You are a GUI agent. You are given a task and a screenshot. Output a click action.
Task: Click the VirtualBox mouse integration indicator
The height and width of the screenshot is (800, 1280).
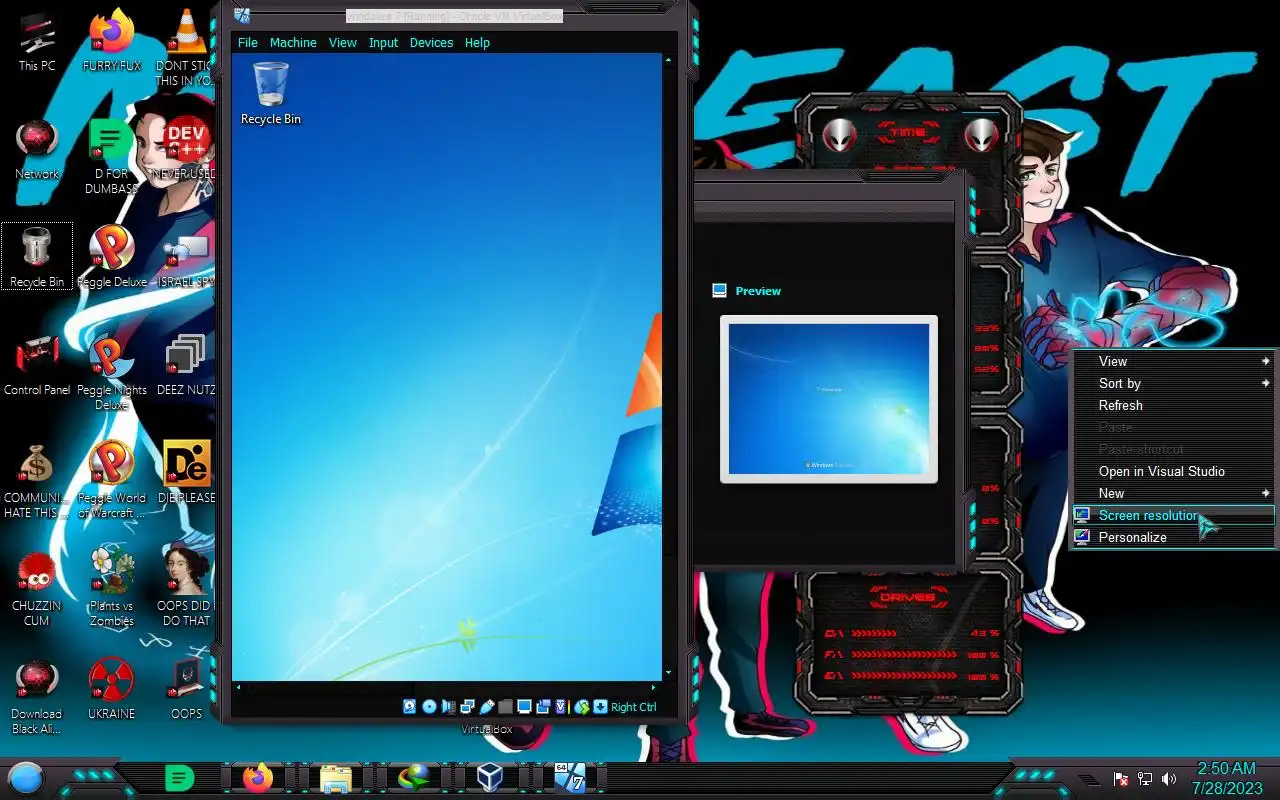pyautogui.click(x=582, y=707)
